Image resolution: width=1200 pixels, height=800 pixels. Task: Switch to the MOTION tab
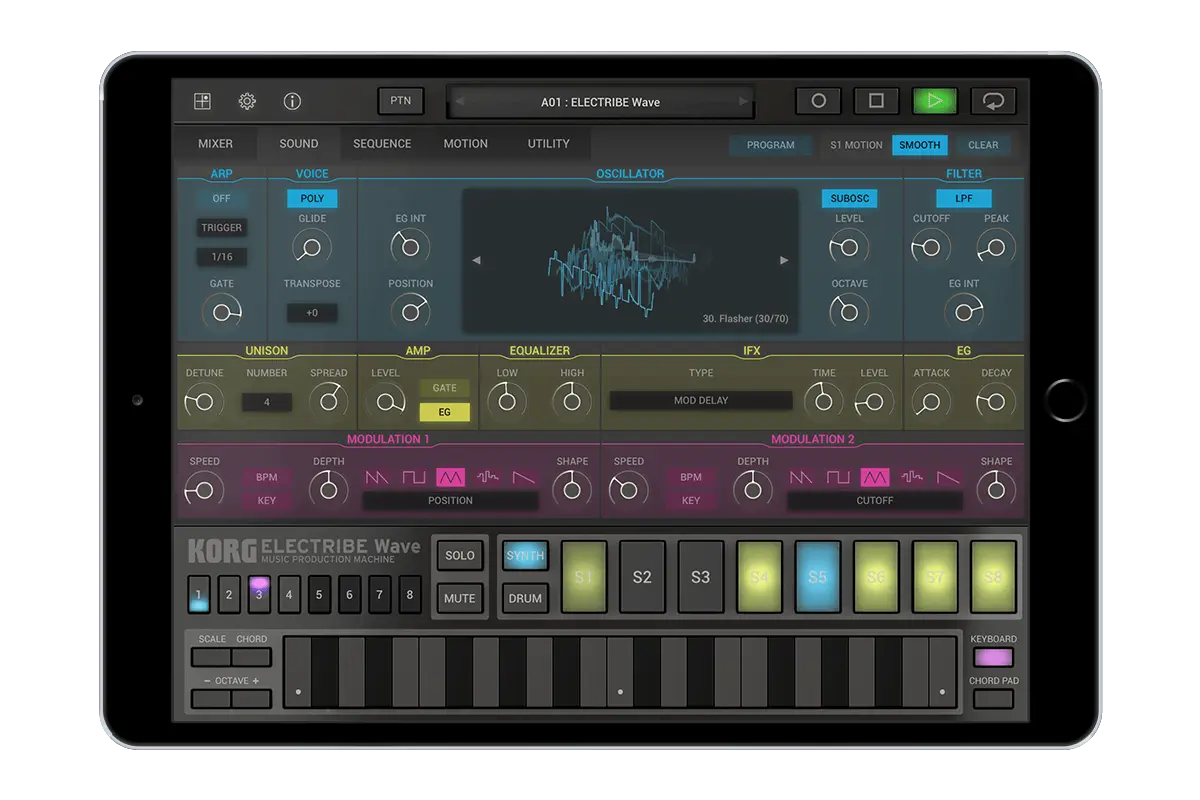click(466, 144)
